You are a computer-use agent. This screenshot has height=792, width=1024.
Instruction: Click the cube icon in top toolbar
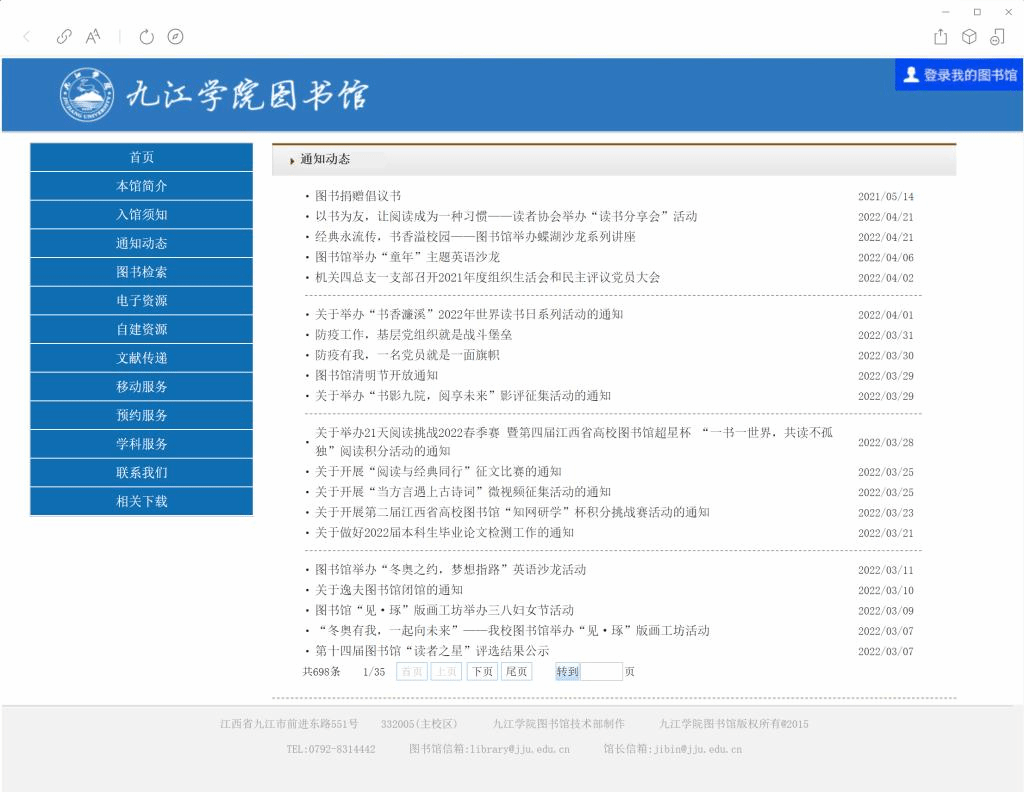point(968,37)
